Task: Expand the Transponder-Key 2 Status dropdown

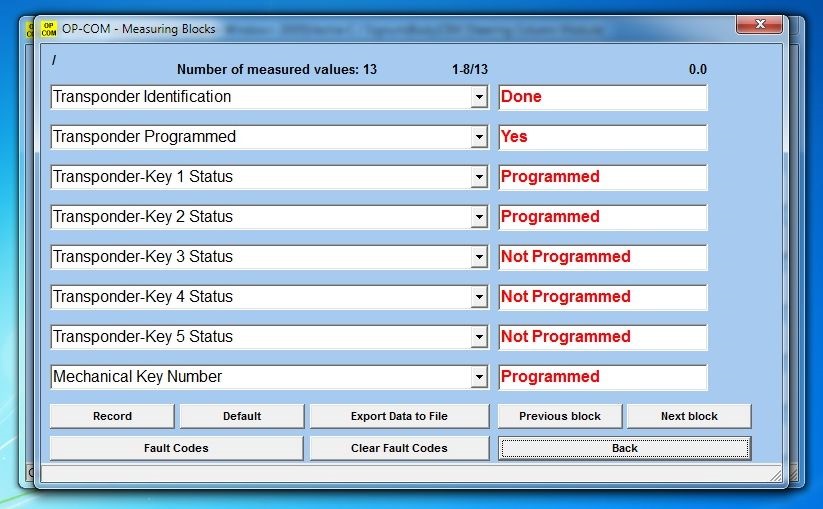Action: pyautogui.click(x=479, y=217)
